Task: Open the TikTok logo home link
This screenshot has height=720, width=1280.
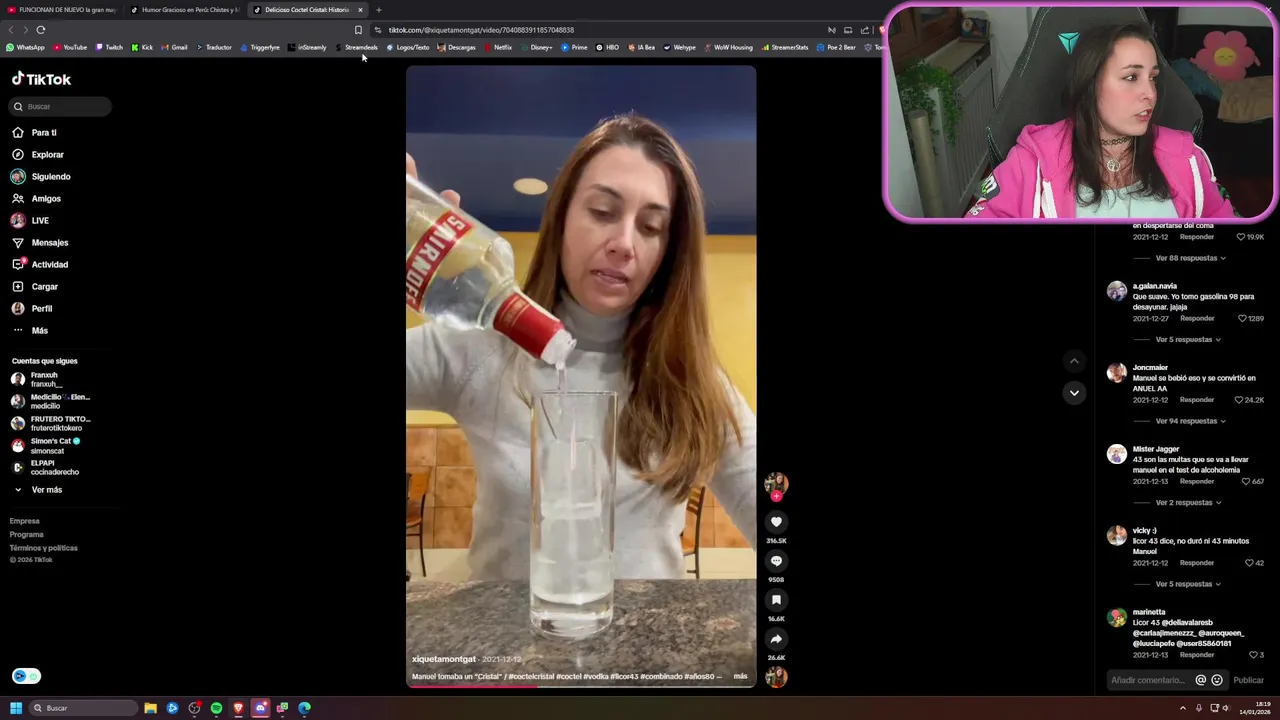Action: (41, 79)
